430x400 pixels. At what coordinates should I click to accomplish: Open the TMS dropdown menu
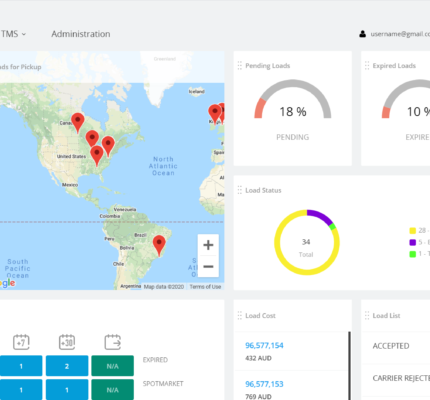13,34
